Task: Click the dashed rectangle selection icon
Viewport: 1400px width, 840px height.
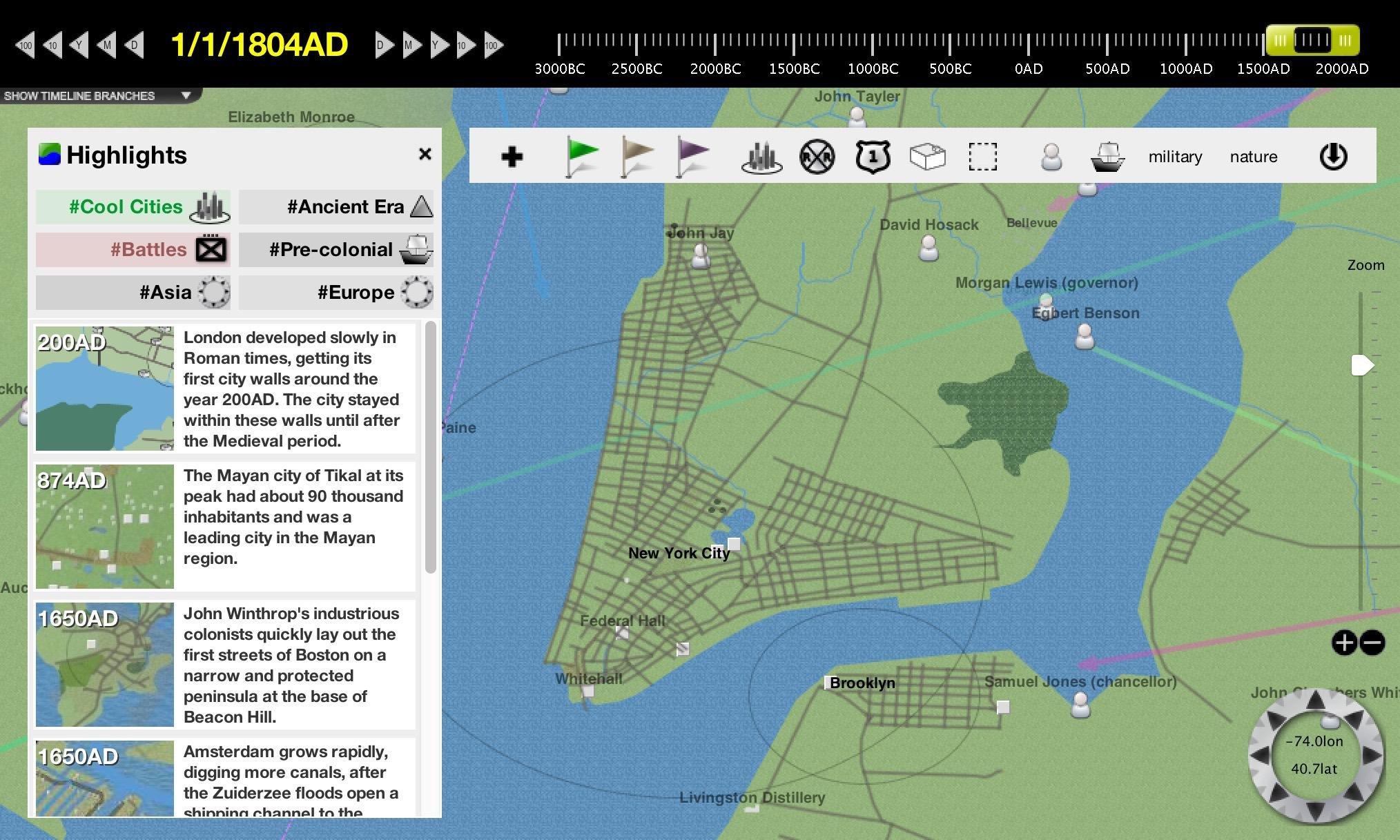Action: pyautogui.click(x=982, y=157)
